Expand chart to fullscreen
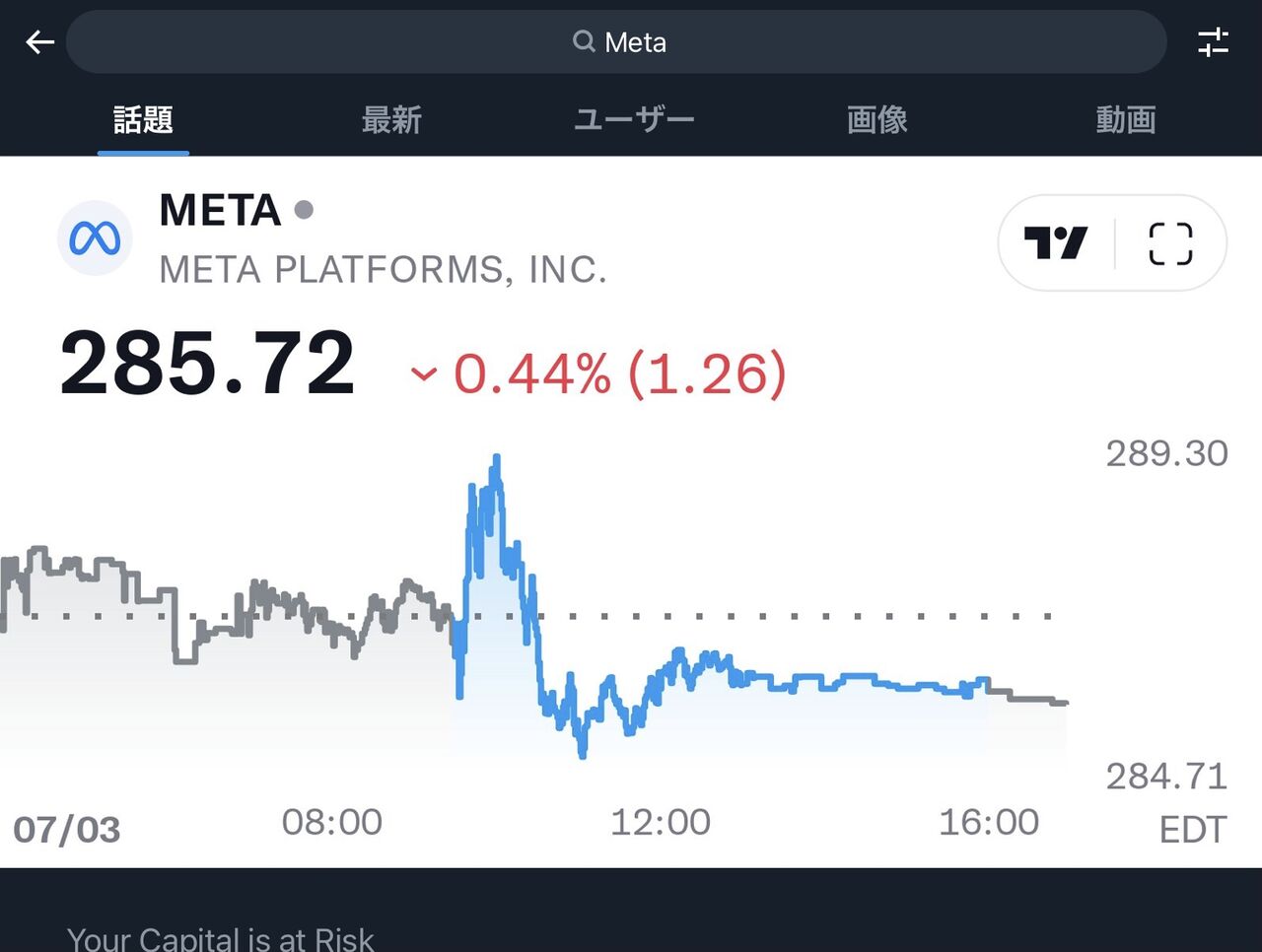This screenshot has width=1262, height=952. pos(1170,242)
